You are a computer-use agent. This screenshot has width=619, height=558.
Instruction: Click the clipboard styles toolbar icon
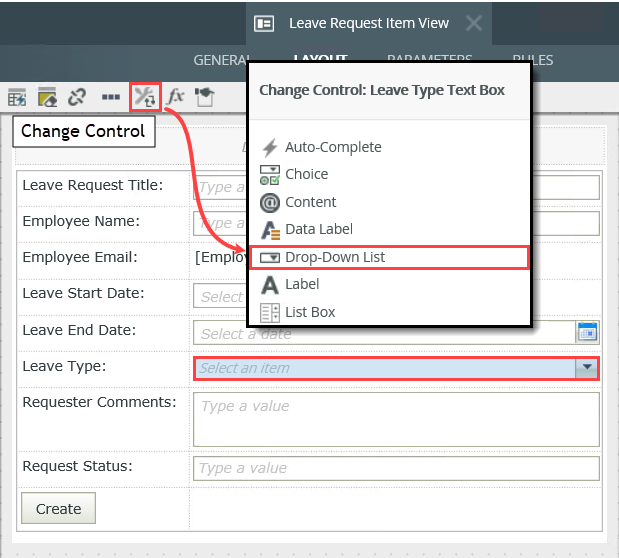pos(205,97)
